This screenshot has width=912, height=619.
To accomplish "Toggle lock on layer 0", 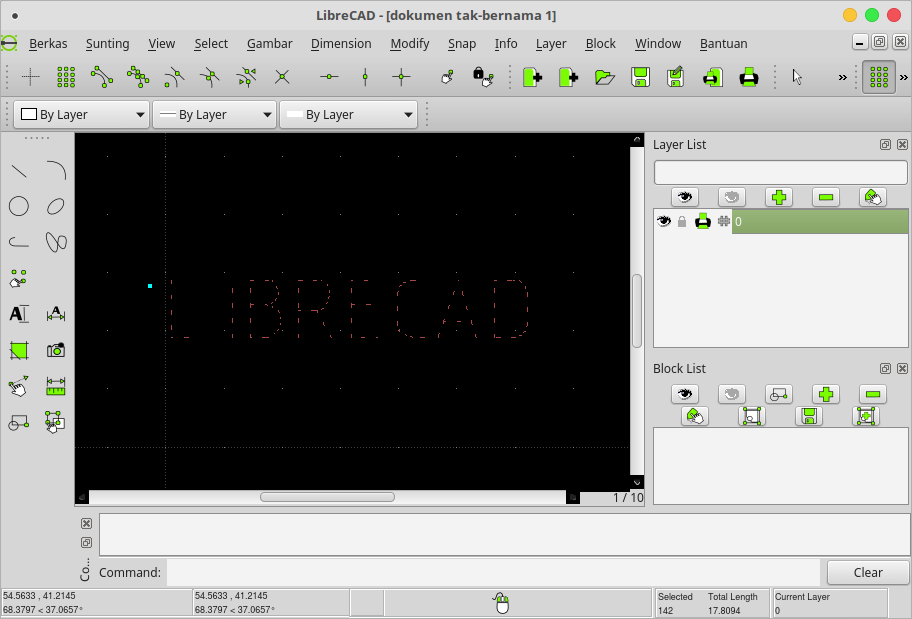I will click(682, 222).
